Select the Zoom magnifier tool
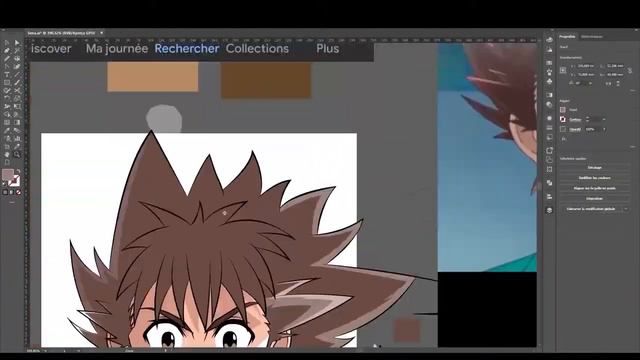The width and height of the screenshot is (640, 360). pyautogui.click(x=17, y=154)
